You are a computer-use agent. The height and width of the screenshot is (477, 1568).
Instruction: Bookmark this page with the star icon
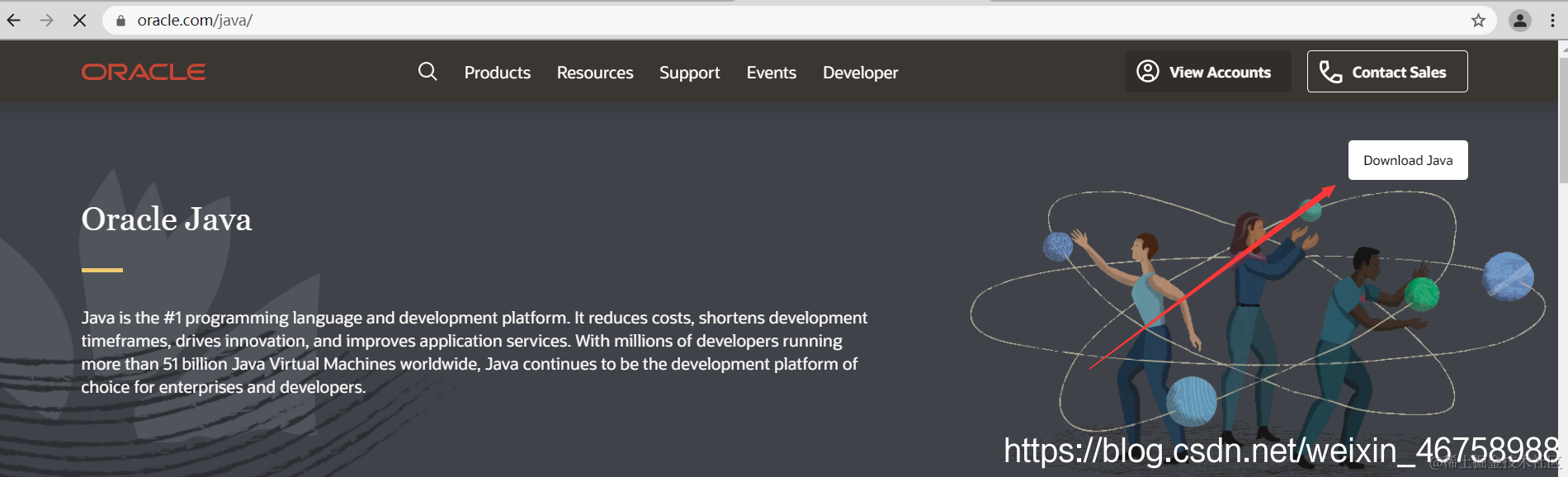(x=1478, y=21)
